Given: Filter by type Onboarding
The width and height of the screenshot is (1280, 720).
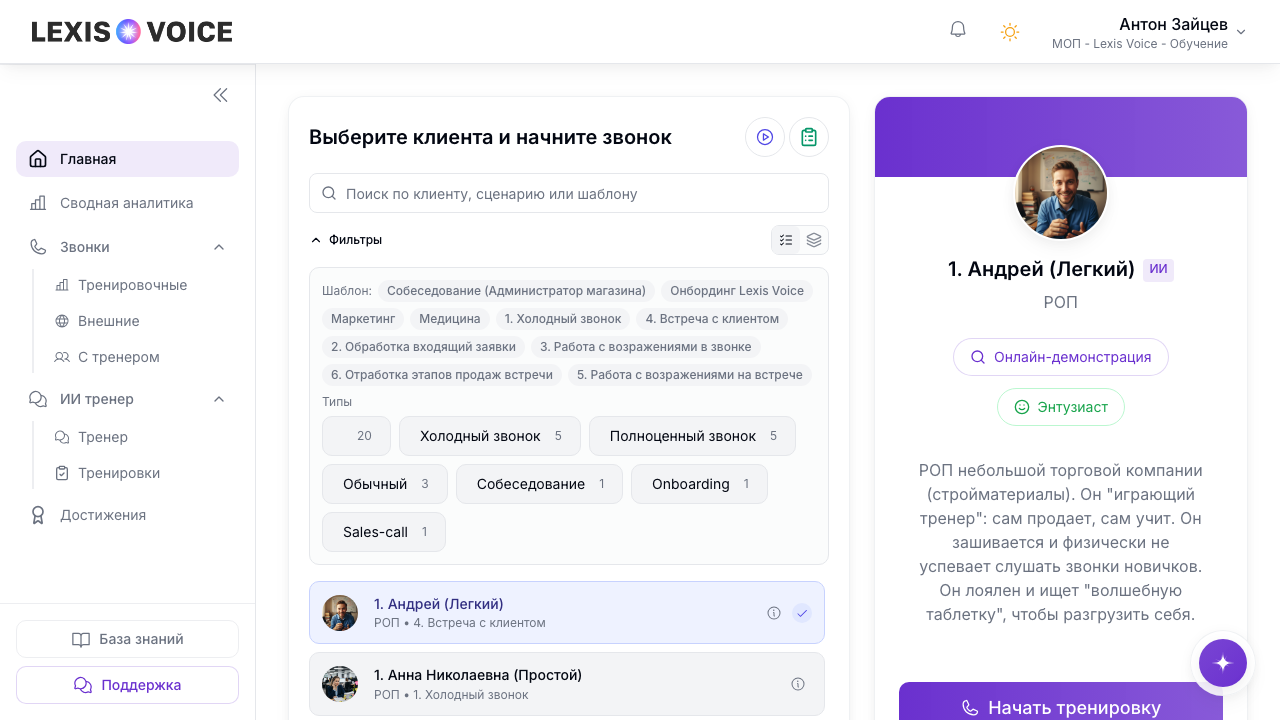Looking at the screenshot, I should (x=699, y=484).
